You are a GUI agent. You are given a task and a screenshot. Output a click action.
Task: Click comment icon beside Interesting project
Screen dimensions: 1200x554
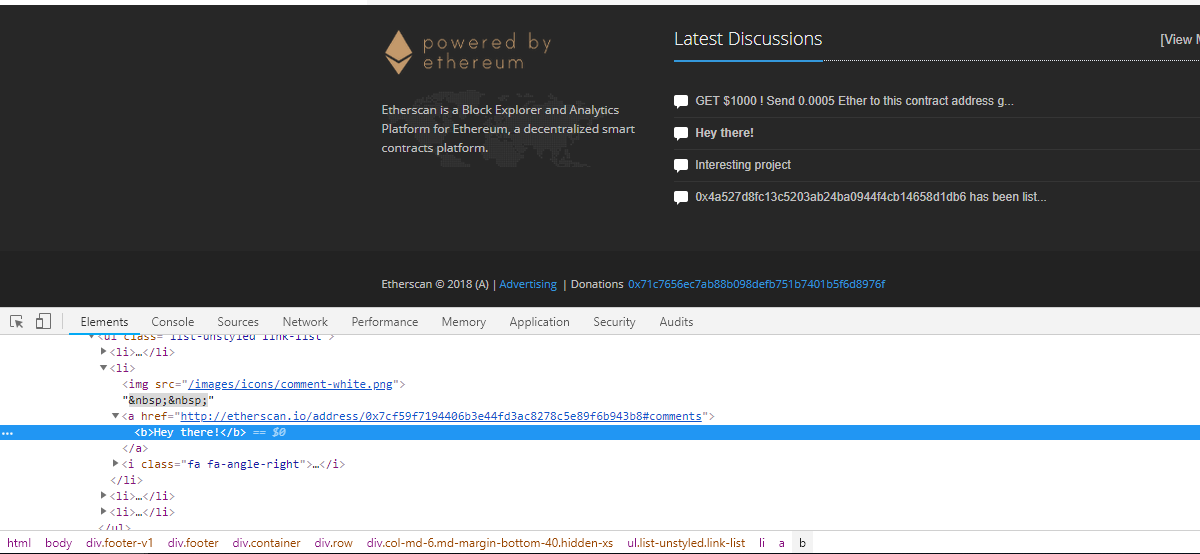pyautogui.click(x=681, y=165)
